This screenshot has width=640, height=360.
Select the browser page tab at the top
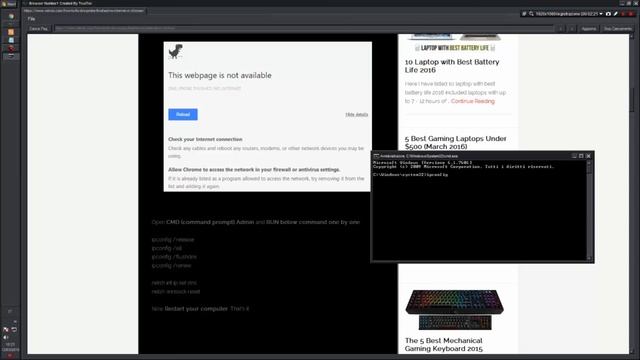click(x=84, y=11)
